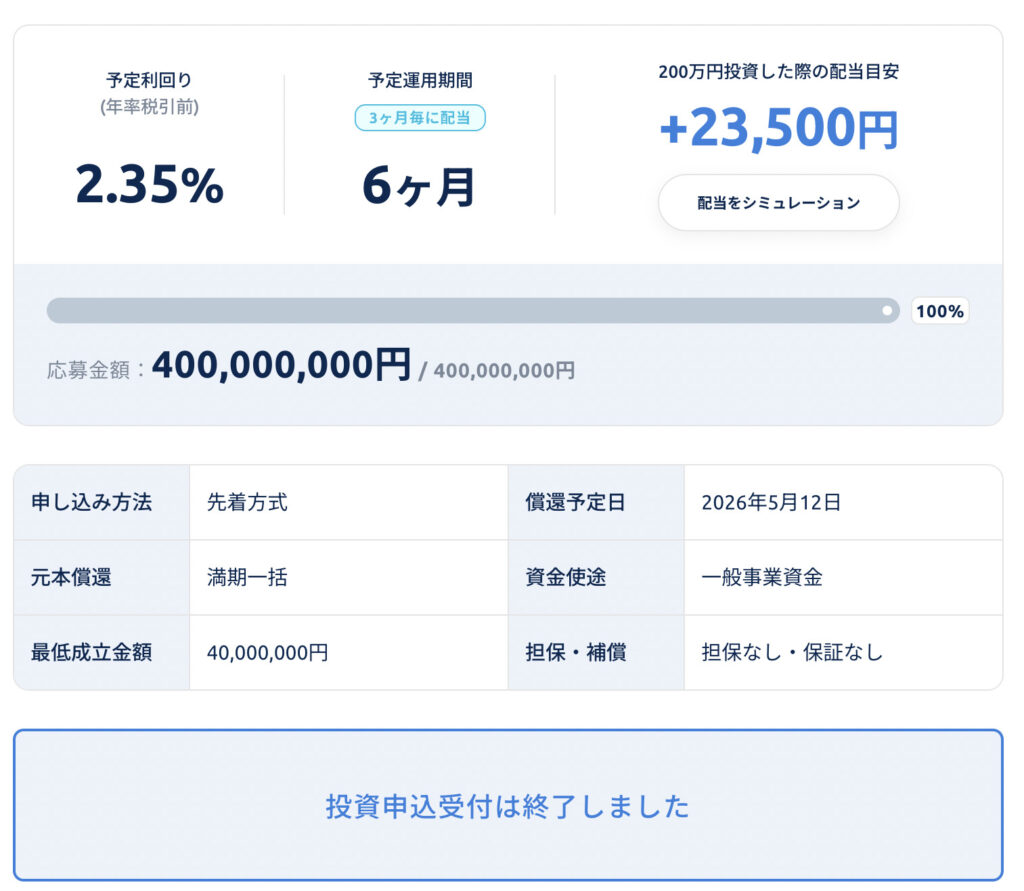Select the 2.35% yield figure
Image resolution: width=1024 pixels, height=891 pixels.
point(150,185)
